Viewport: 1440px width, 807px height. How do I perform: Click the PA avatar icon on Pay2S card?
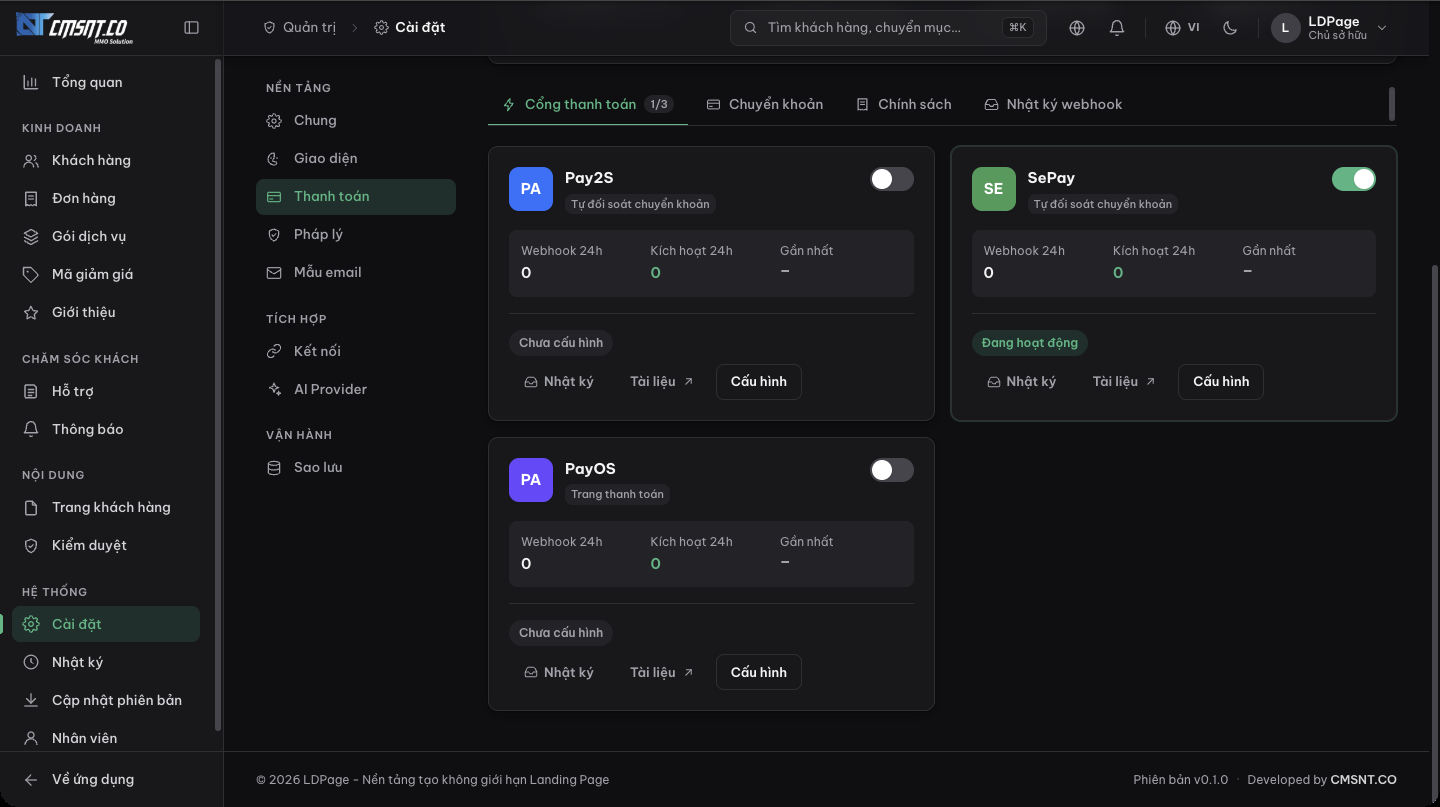(x=531, y=189)
